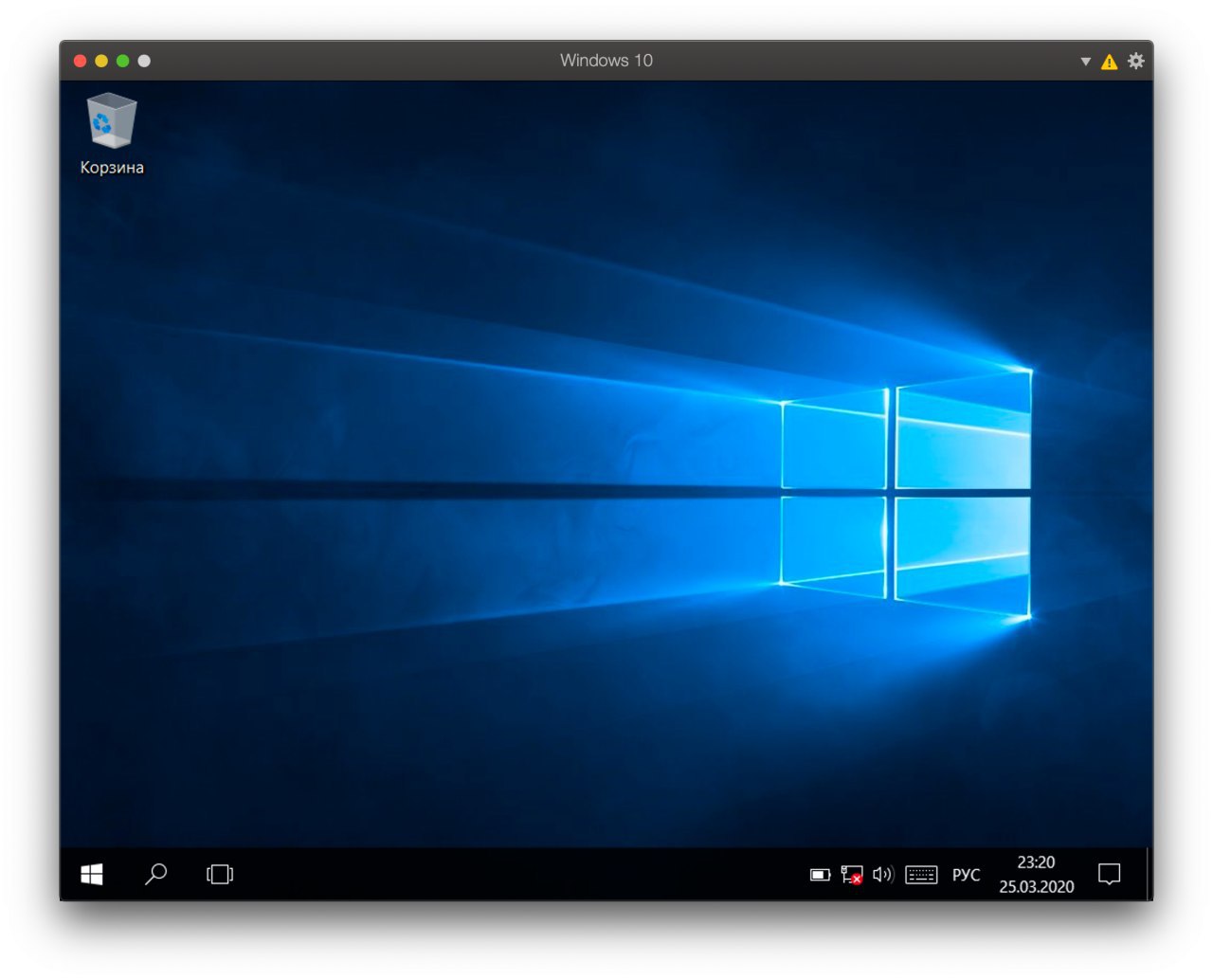This screenshot has width=1213, height=980.
Task: Open taskbar search magnifier
Action: click(156, 874)
